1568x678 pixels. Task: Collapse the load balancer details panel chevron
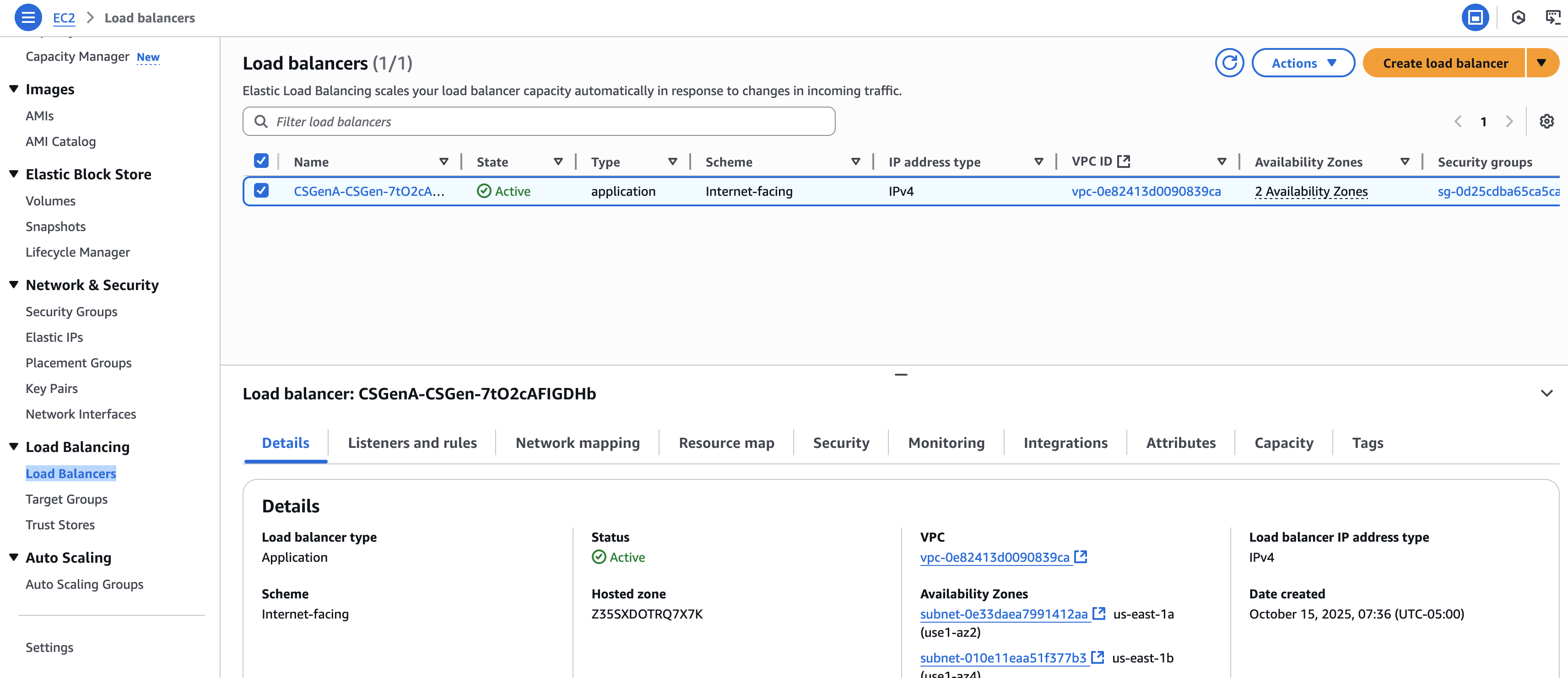point(1546,393)
